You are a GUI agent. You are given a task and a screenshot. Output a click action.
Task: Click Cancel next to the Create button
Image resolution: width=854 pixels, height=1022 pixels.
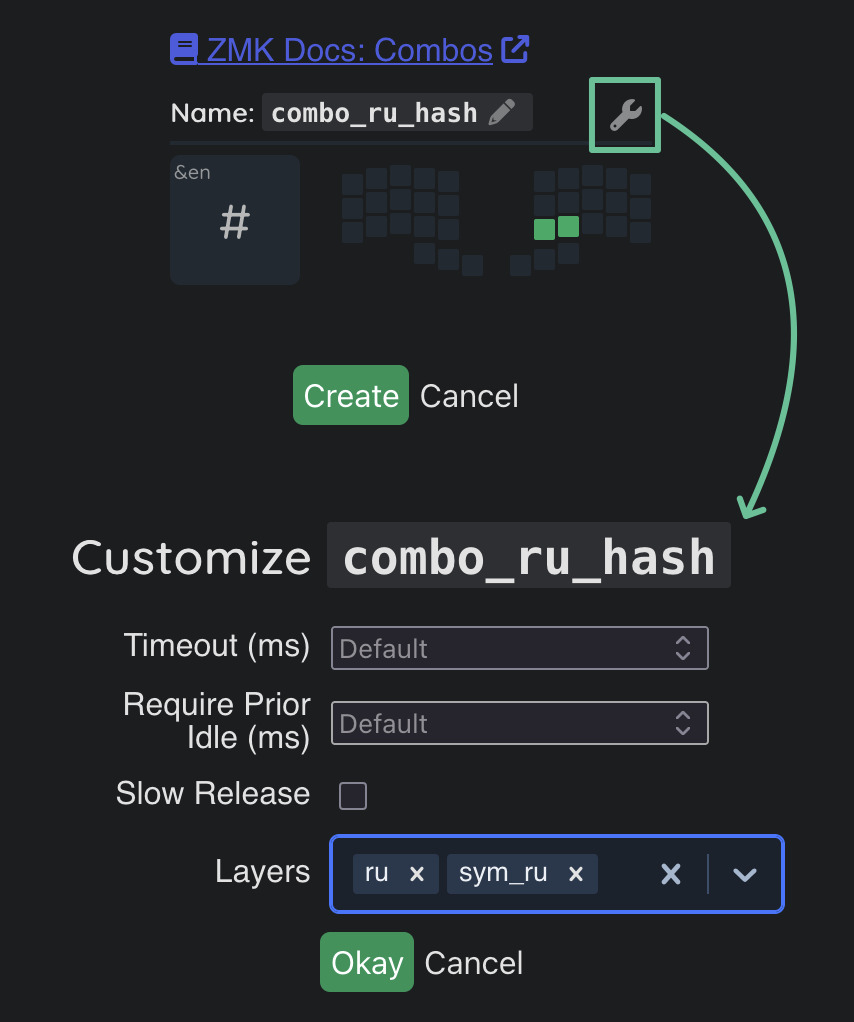click(x=469, y=396)
